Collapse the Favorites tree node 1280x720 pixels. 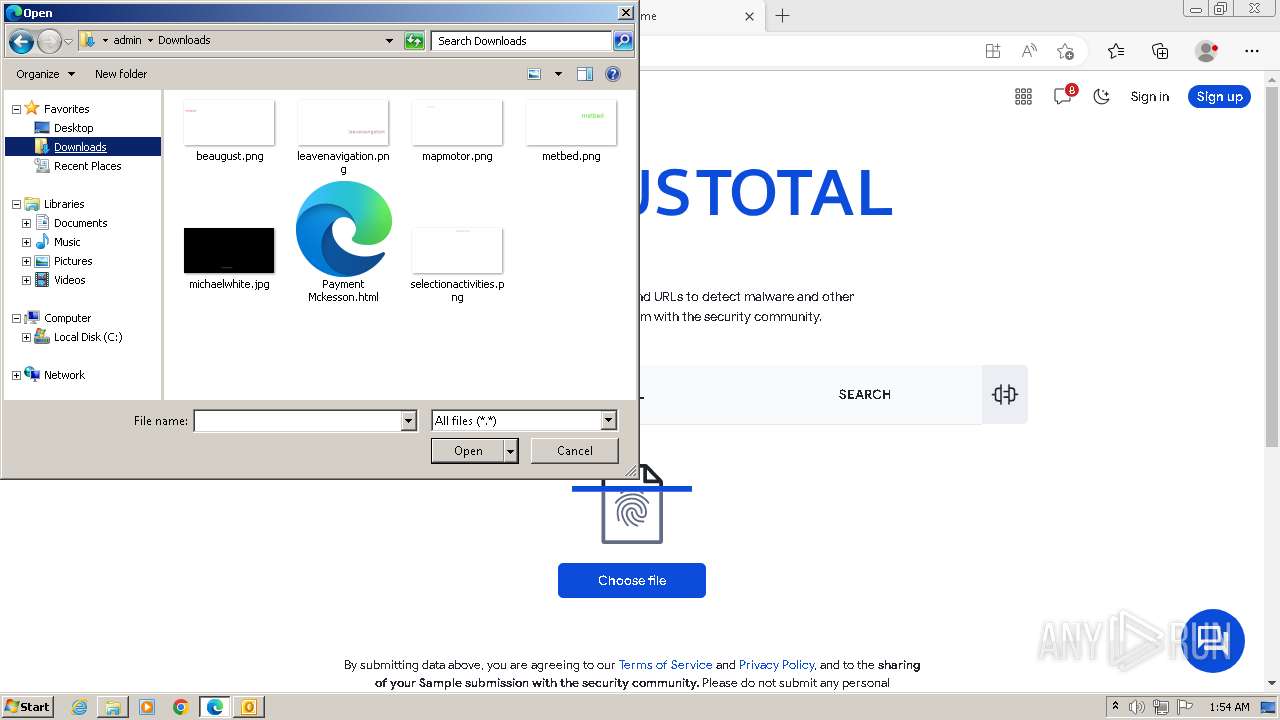[x=16, y=109]
